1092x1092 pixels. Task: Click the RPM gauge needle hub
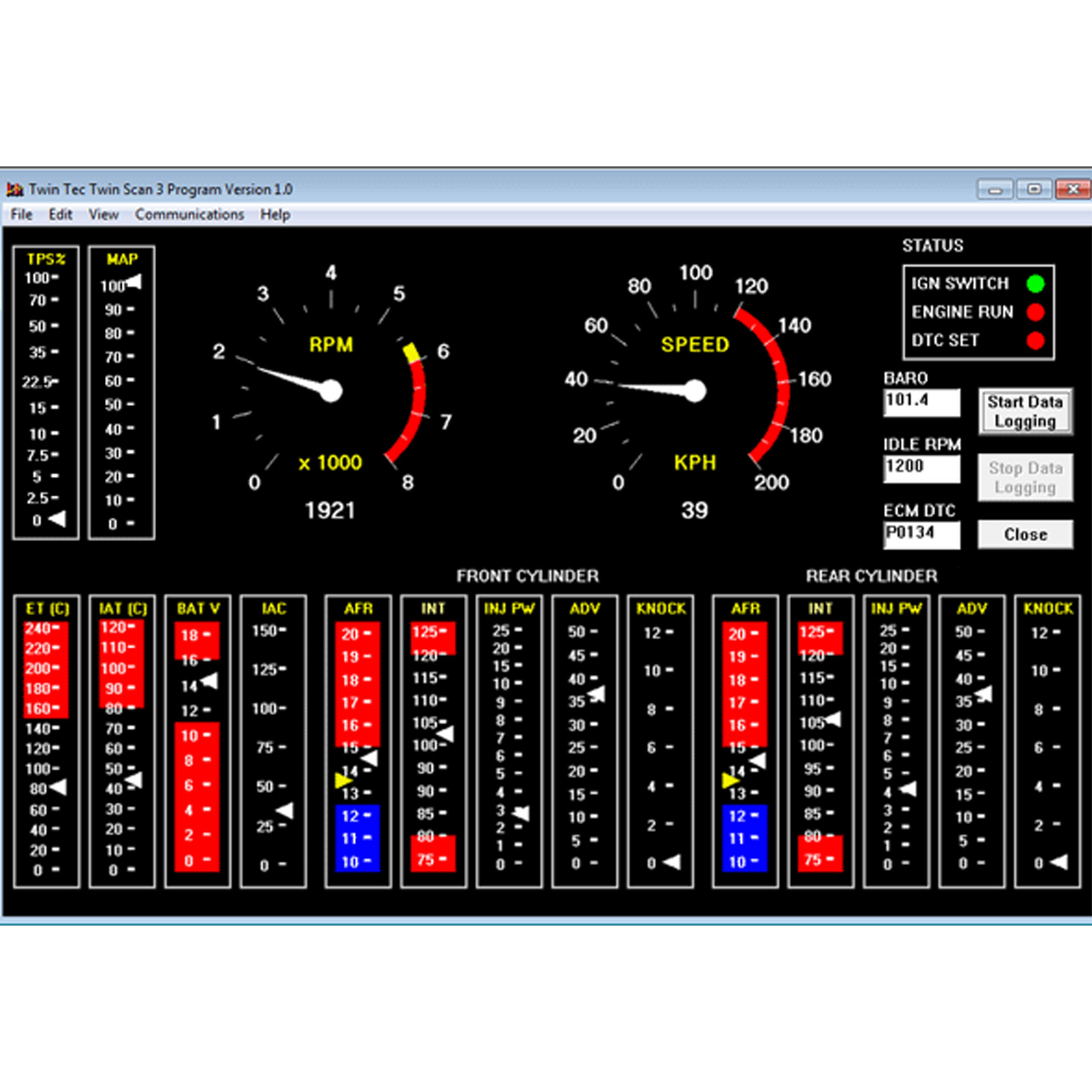tap(330, 391)
